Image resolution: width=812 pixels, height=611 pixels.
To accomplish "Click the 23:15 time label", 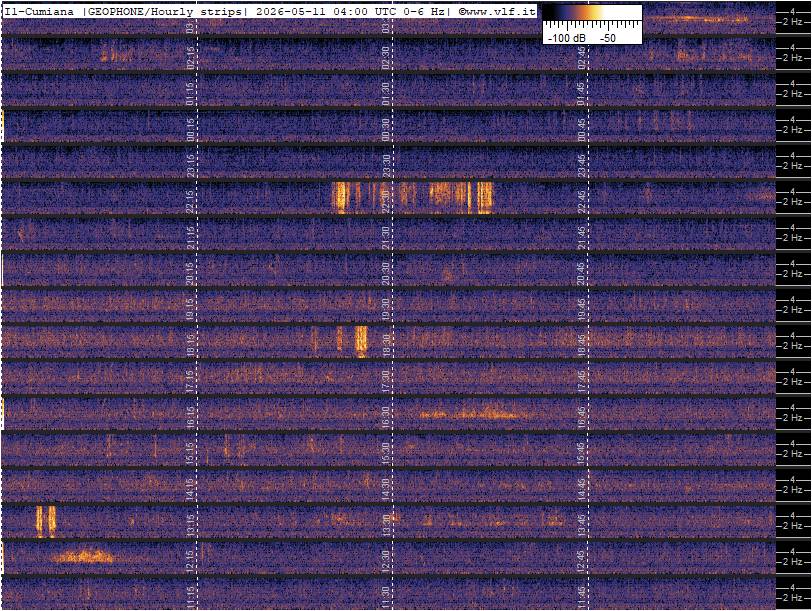I will [190, 165].
